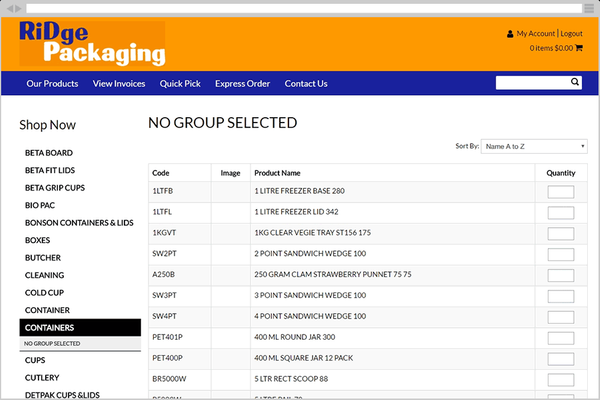Select BETA GRIP CUPS category
The width and height of the screenshot is (600, 400).
coord(55,188)
